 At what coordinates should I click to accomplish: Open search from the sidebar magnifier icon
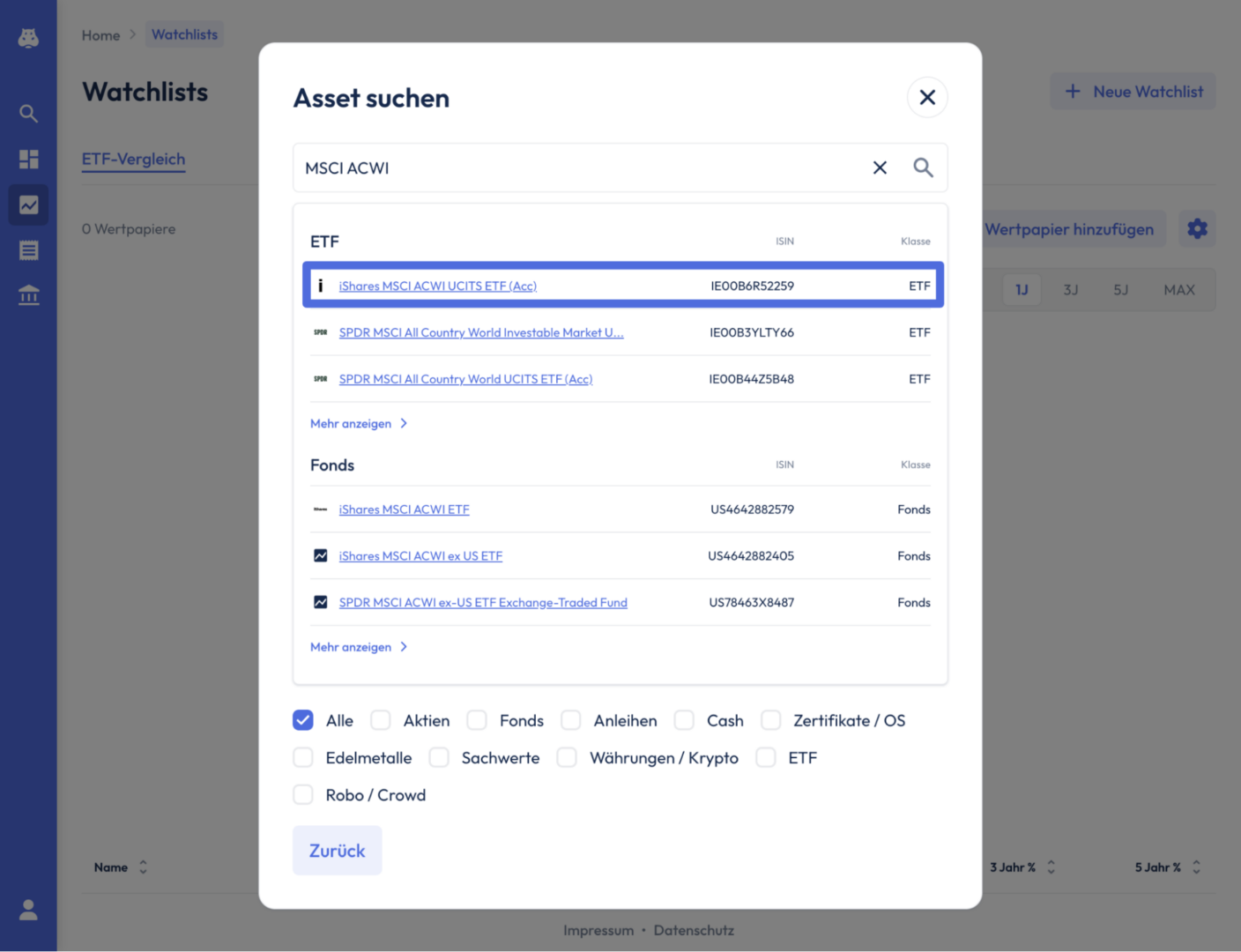(x=28, y=113)
